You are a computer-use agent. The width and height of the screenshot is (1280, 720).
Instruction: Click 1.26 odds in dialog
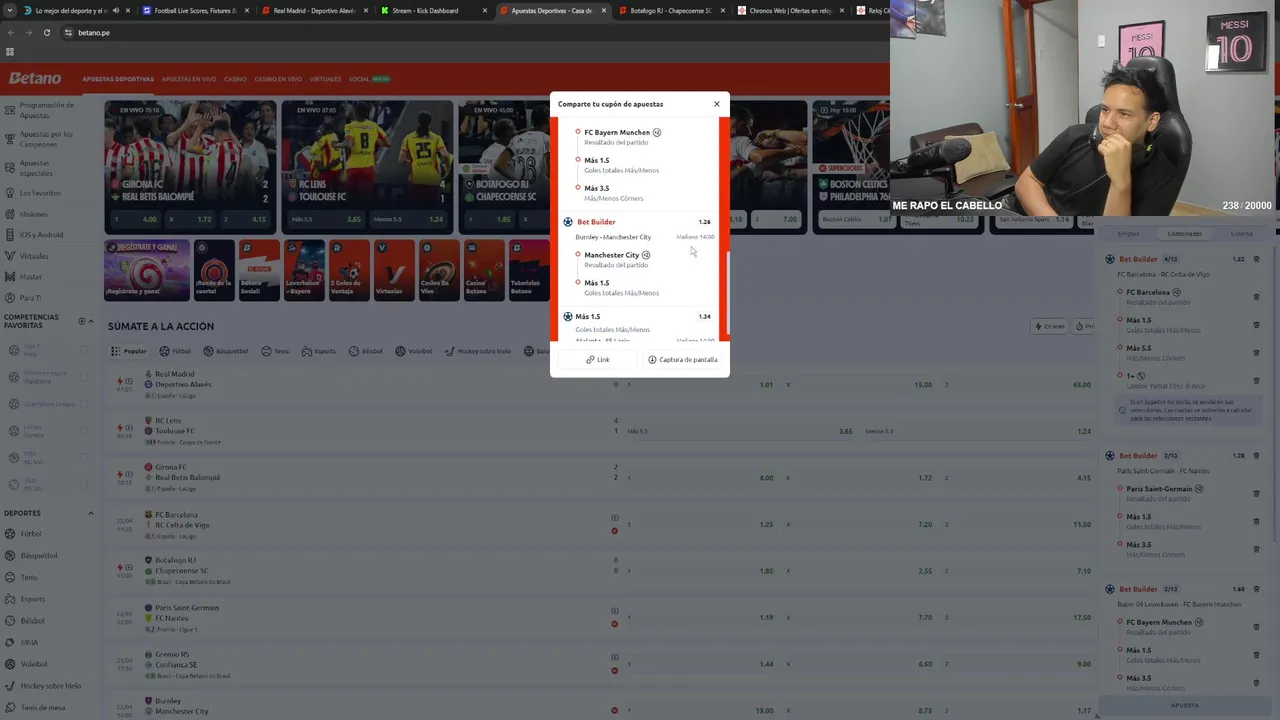tap(704, 222)
